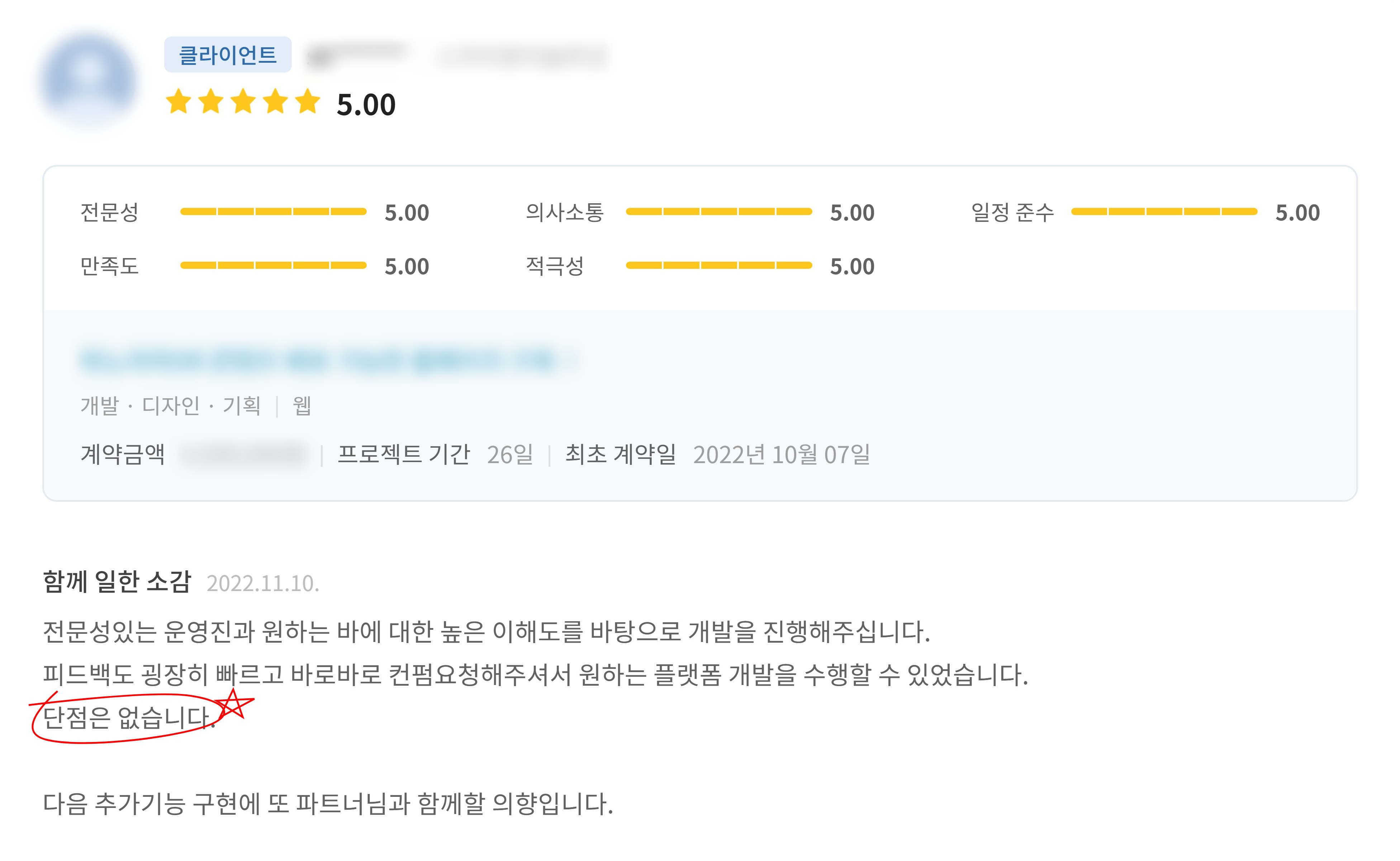Screen dimensions: 1400x861
Task: Click the third yellow rating star
Action: pos(243,102)
